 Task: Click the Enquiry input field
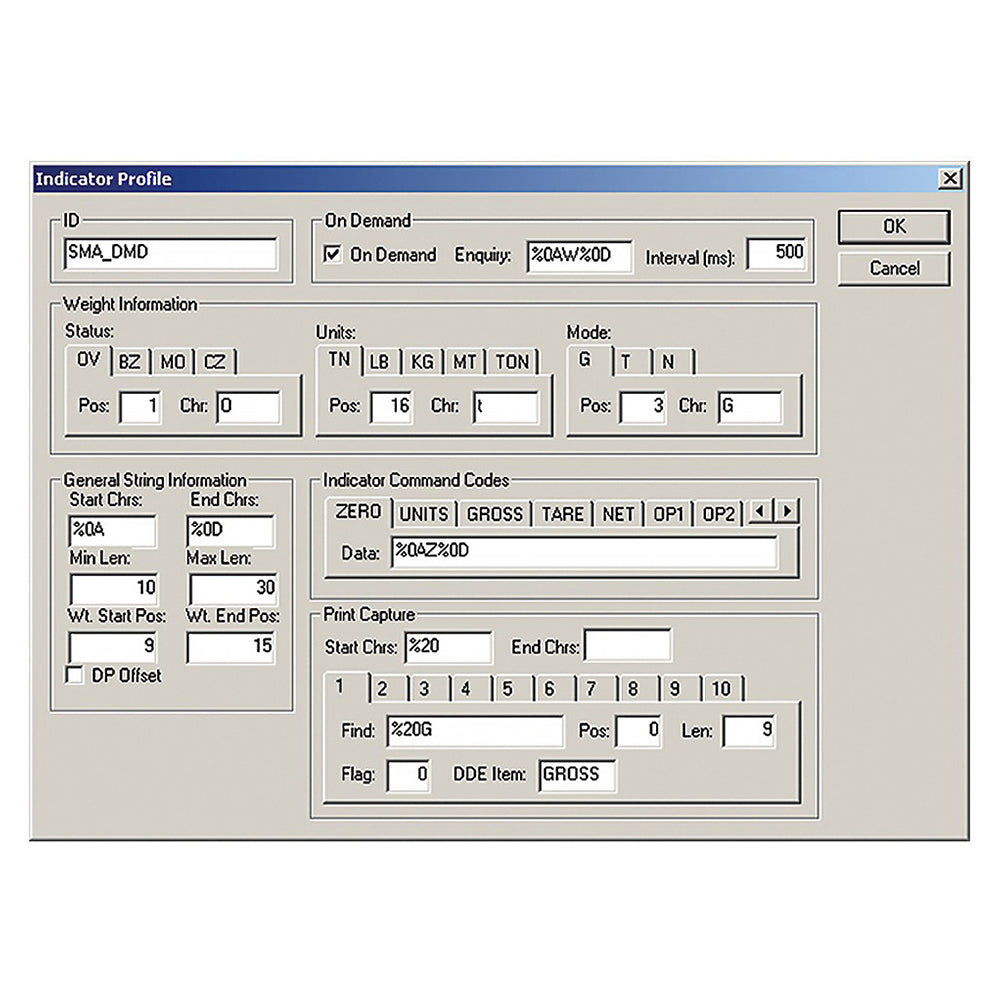[x=580, y=255]
